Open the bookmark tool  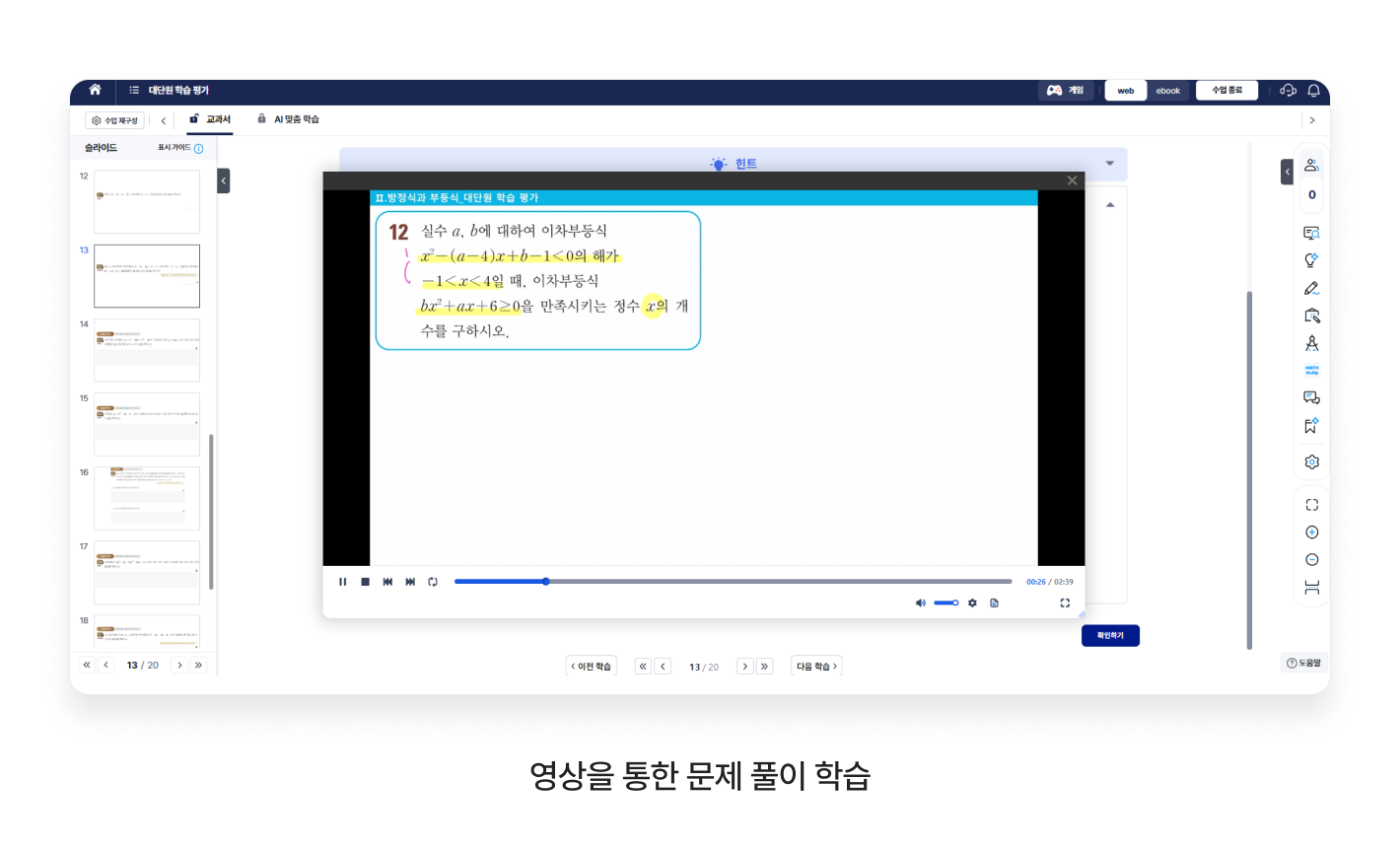1311,426
